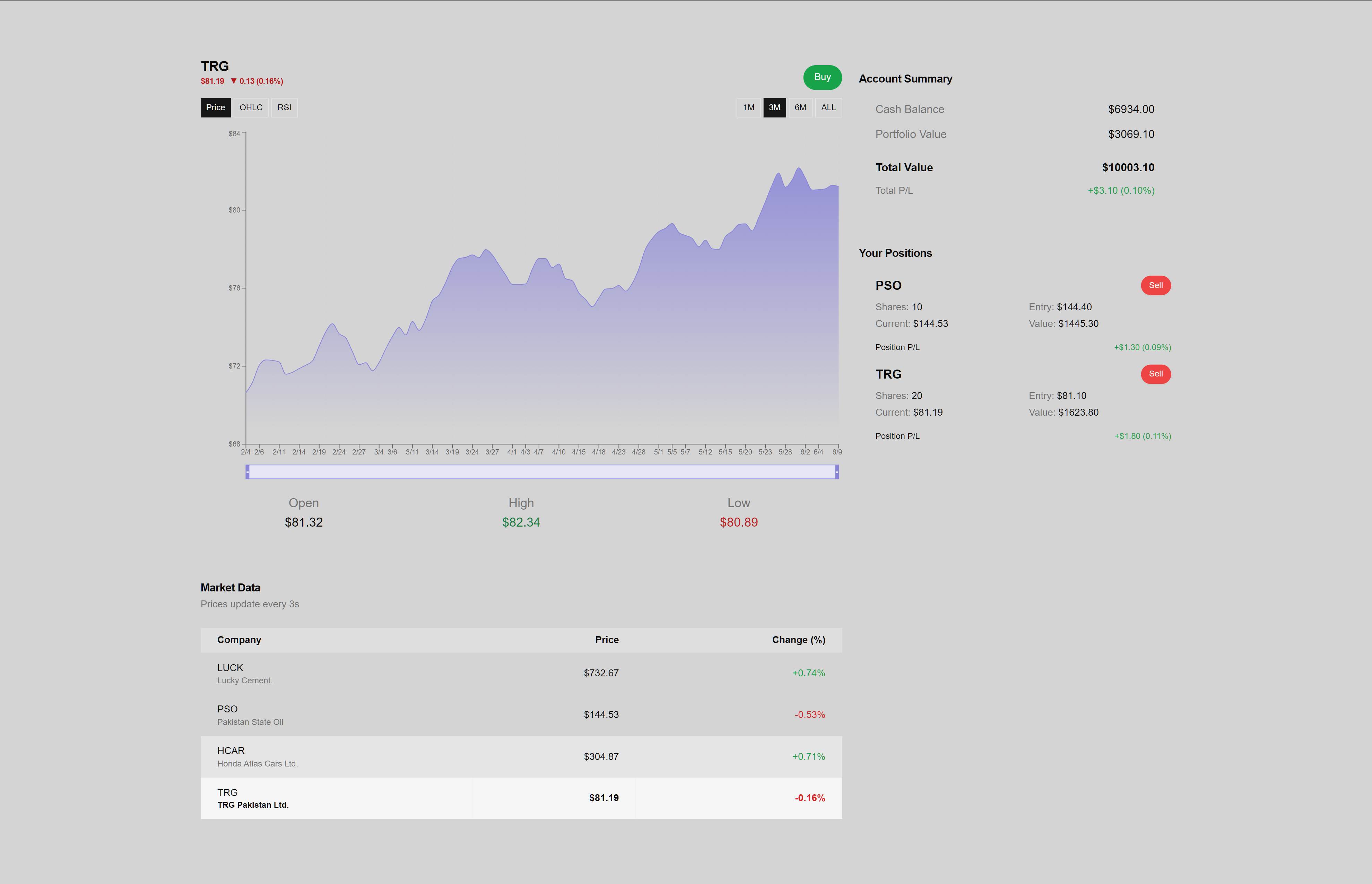Switch chart to Price view
The image size is (1372, 884).
click(x=215, y=107)
